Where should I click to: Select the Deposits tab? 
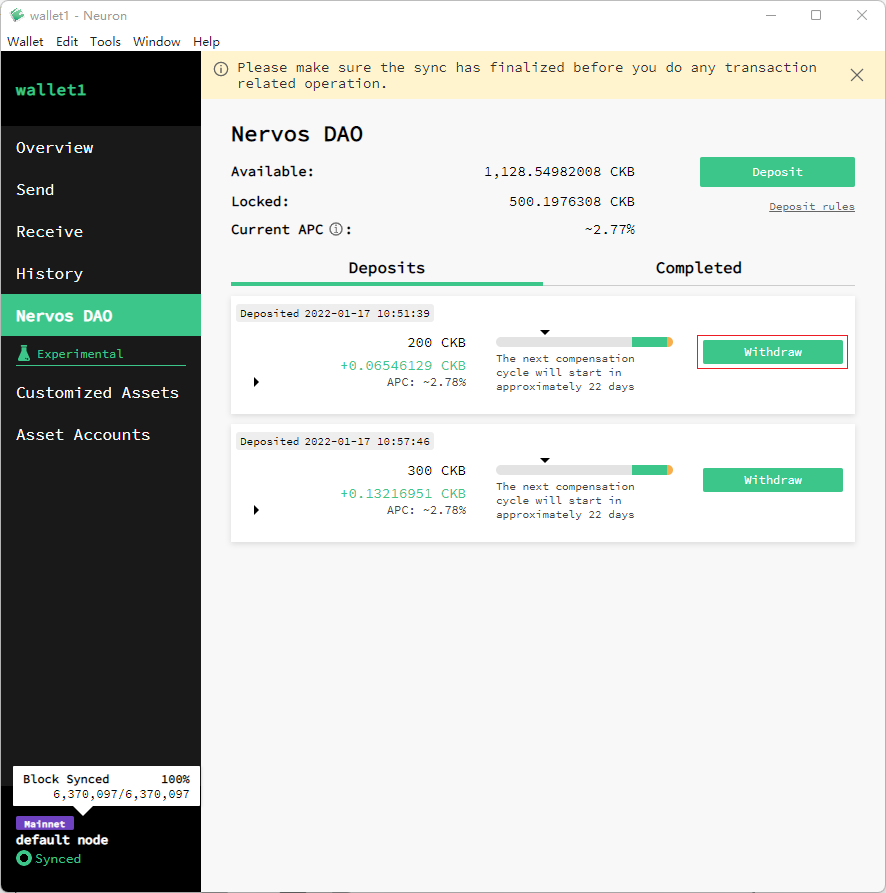386,268
